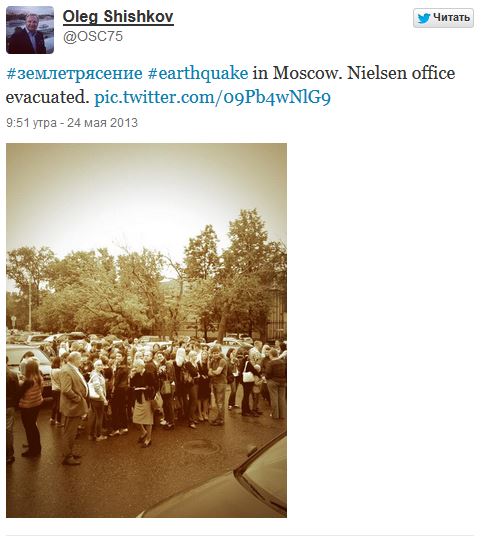Screen dimensions: 485x536
Task: Open the #earthquake hashtag
Action: (198, 73)
